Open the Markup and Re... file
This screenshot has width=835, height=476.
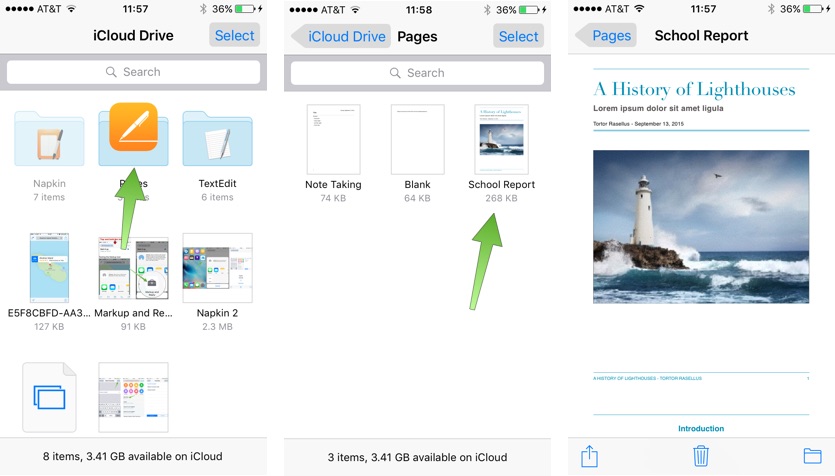click(133, 267)
